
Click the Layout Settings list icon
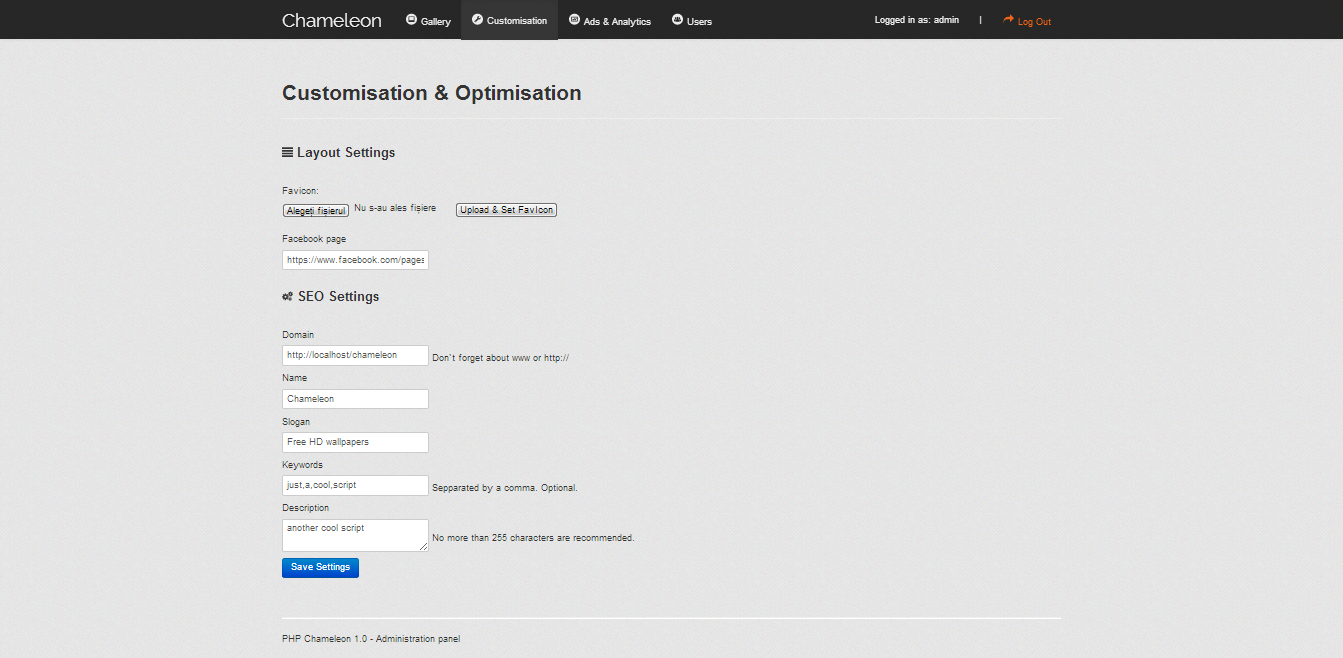287,153
